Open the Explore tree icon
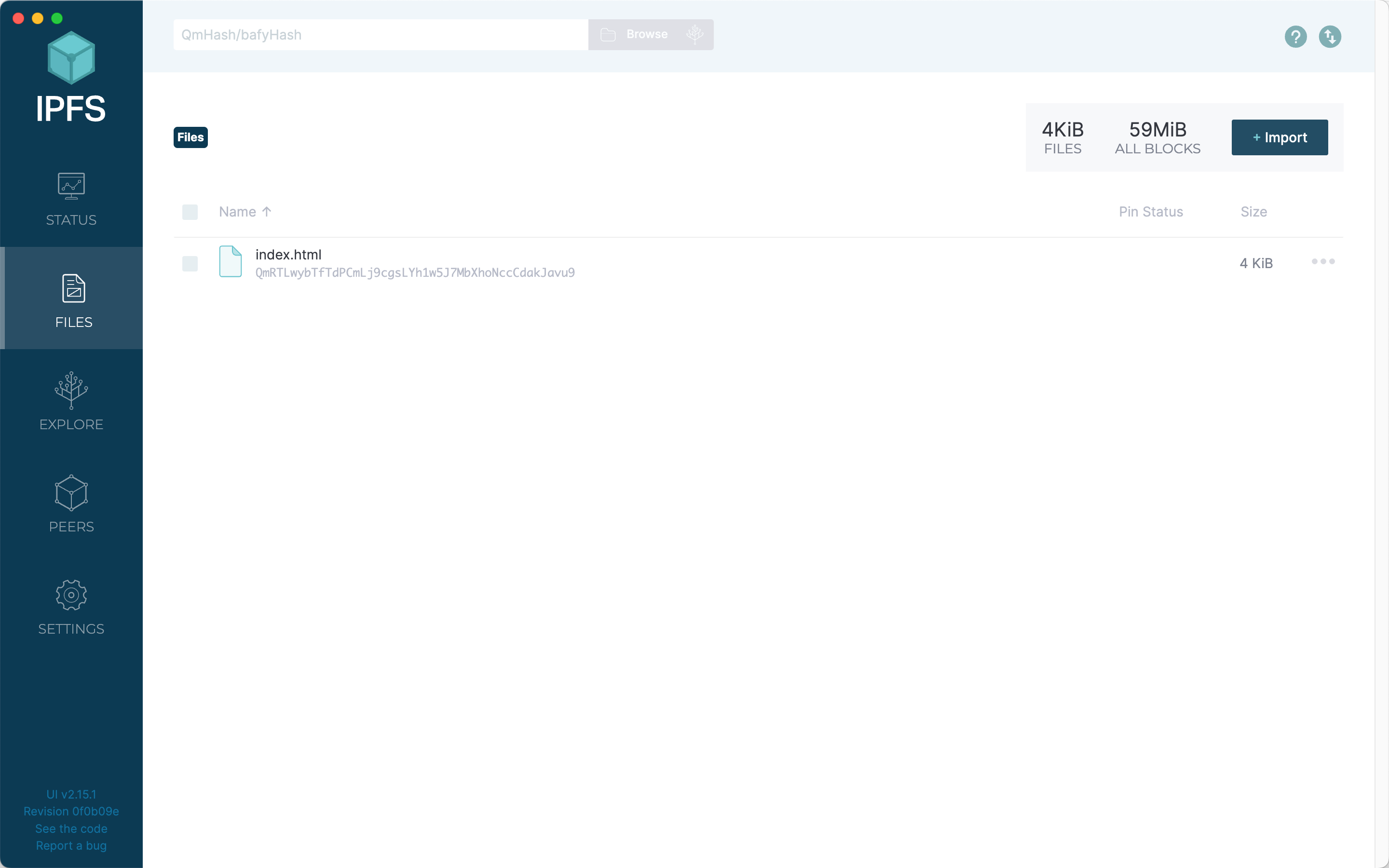Viewport: 1389px width, 868px height. (x=71, y=391)
